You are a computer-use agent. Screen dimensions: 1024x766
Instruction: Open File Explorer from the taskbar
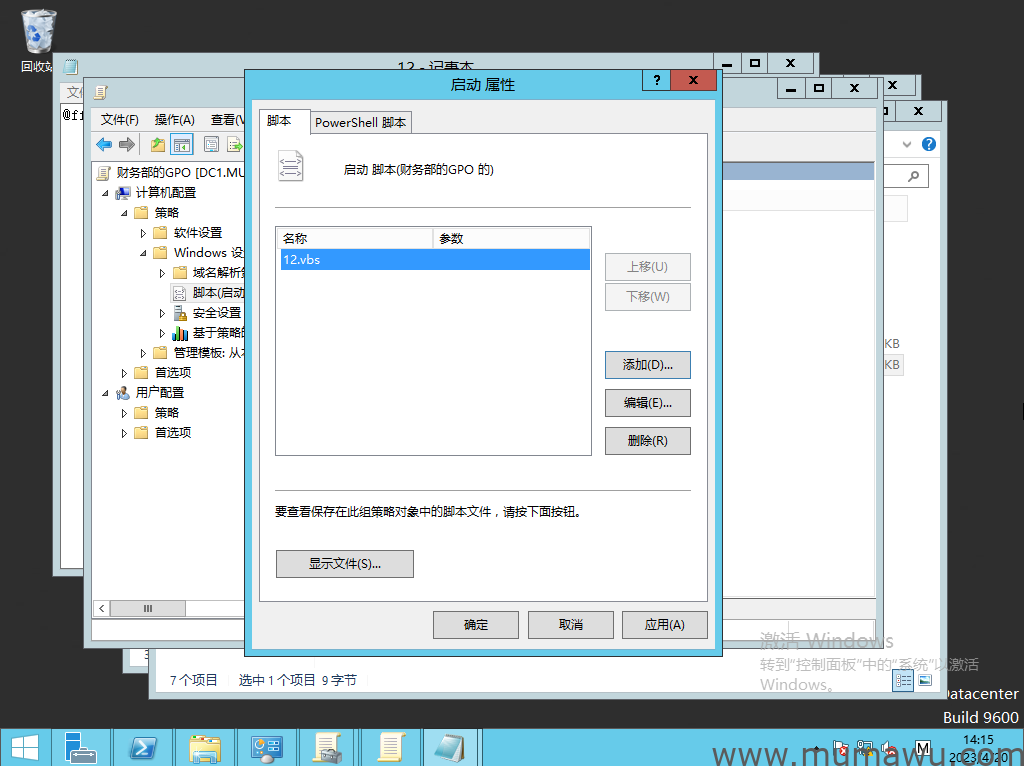pos(205,747)
